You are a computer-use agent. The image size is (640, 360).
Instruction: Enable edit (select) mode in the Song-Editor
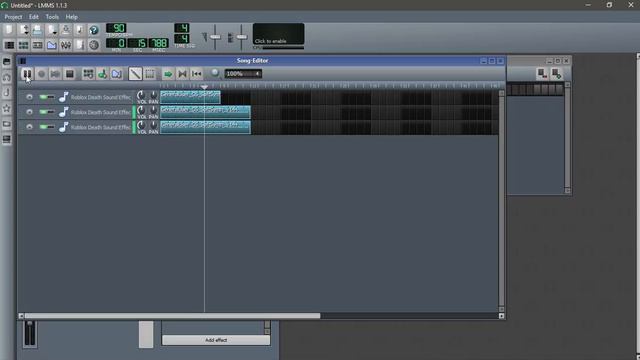pos(149,74)
